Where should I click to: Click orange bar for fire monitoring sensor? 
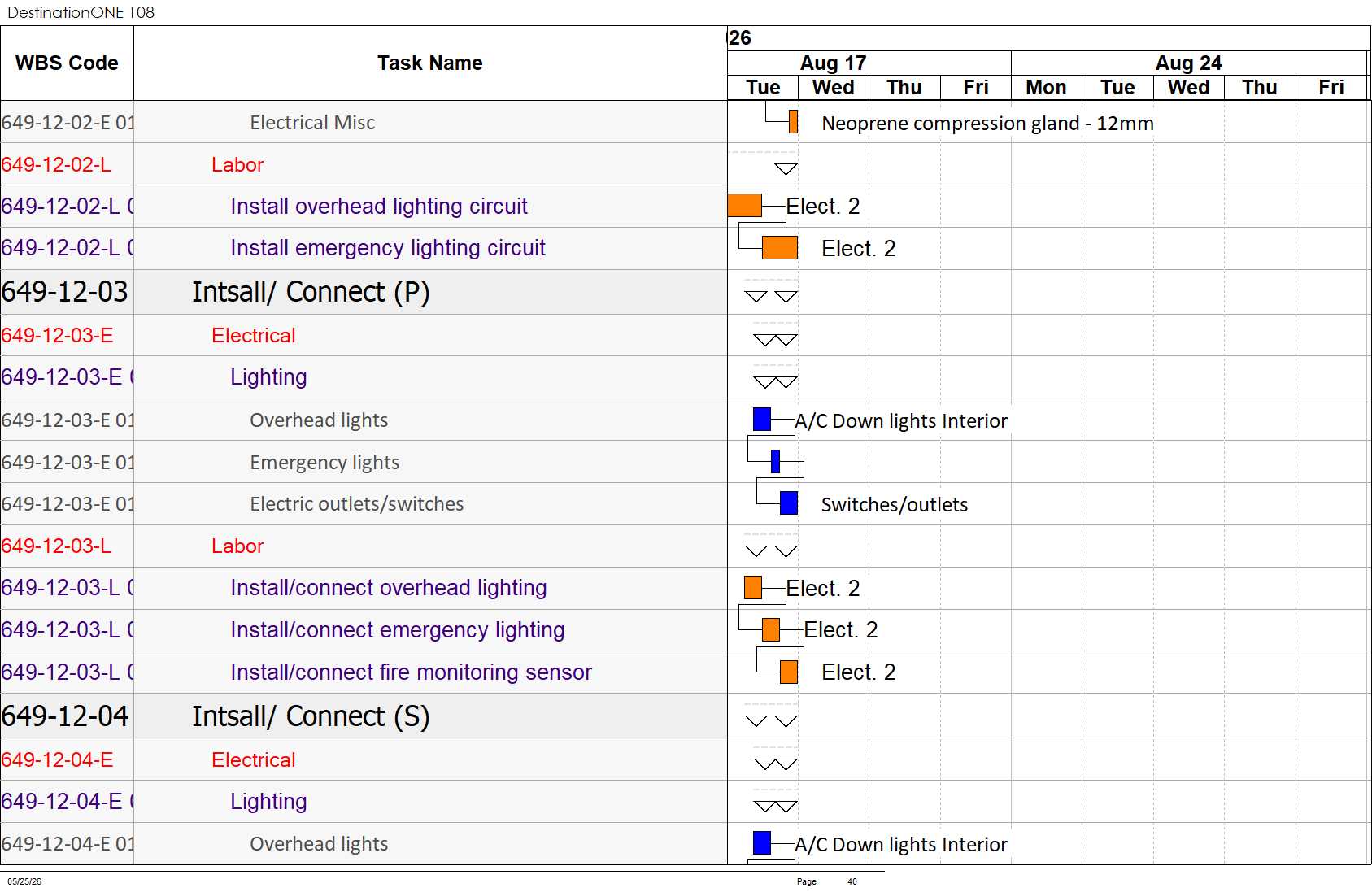click(x=789, y=672)
